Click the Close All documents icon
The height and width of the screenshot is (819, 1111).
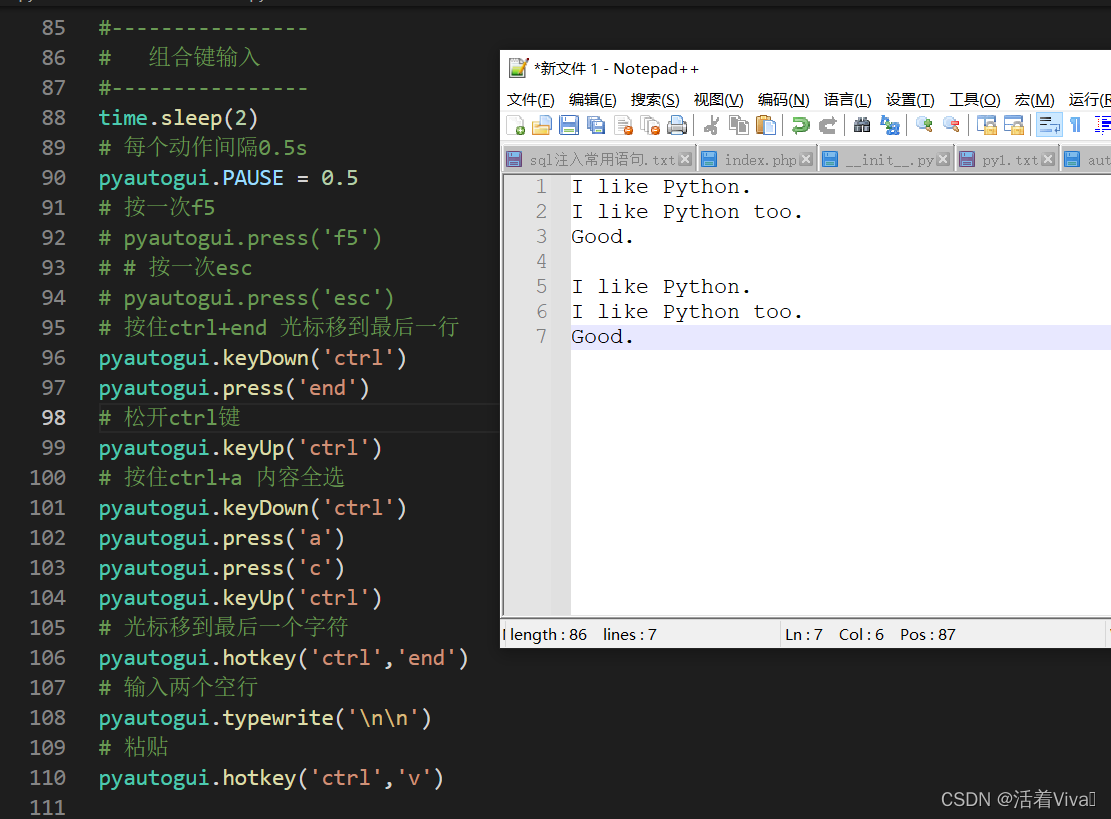click(x=650, y=125)
